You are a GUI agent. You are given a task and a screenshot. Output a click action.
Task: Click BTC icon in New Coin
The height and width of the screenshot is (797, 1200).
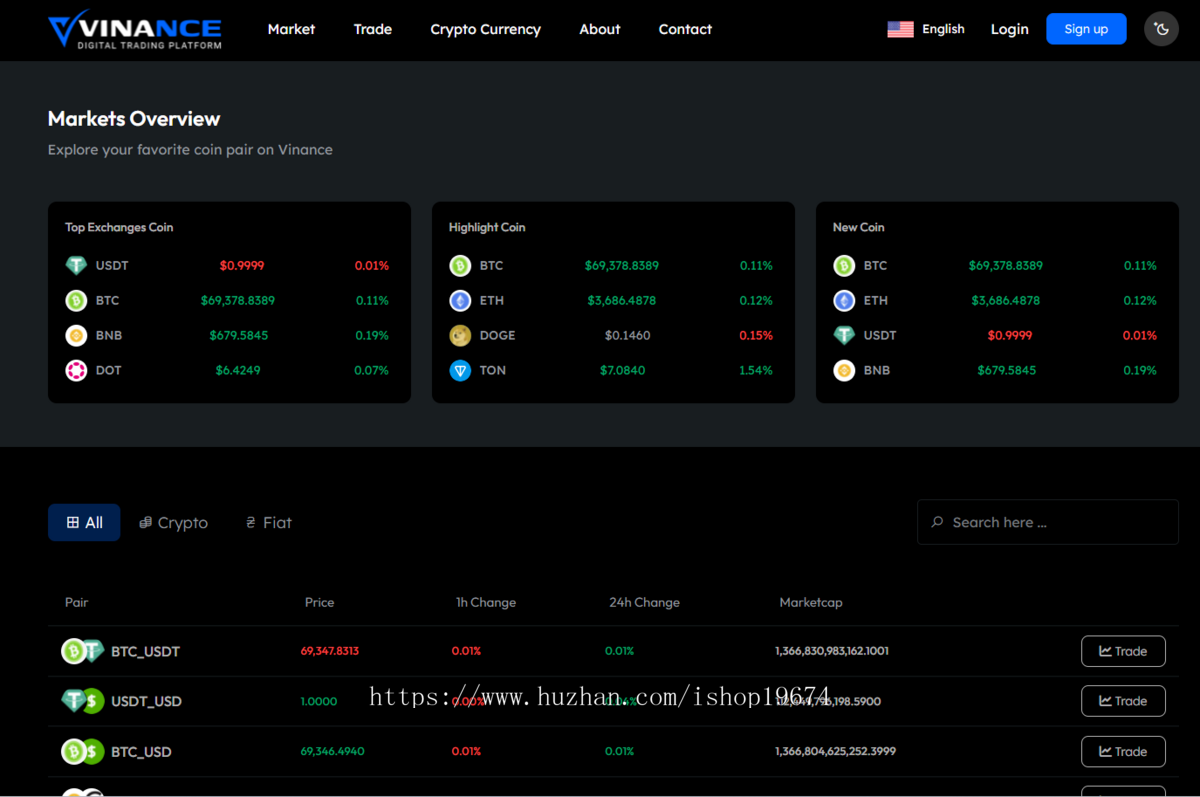click(844, 266)
